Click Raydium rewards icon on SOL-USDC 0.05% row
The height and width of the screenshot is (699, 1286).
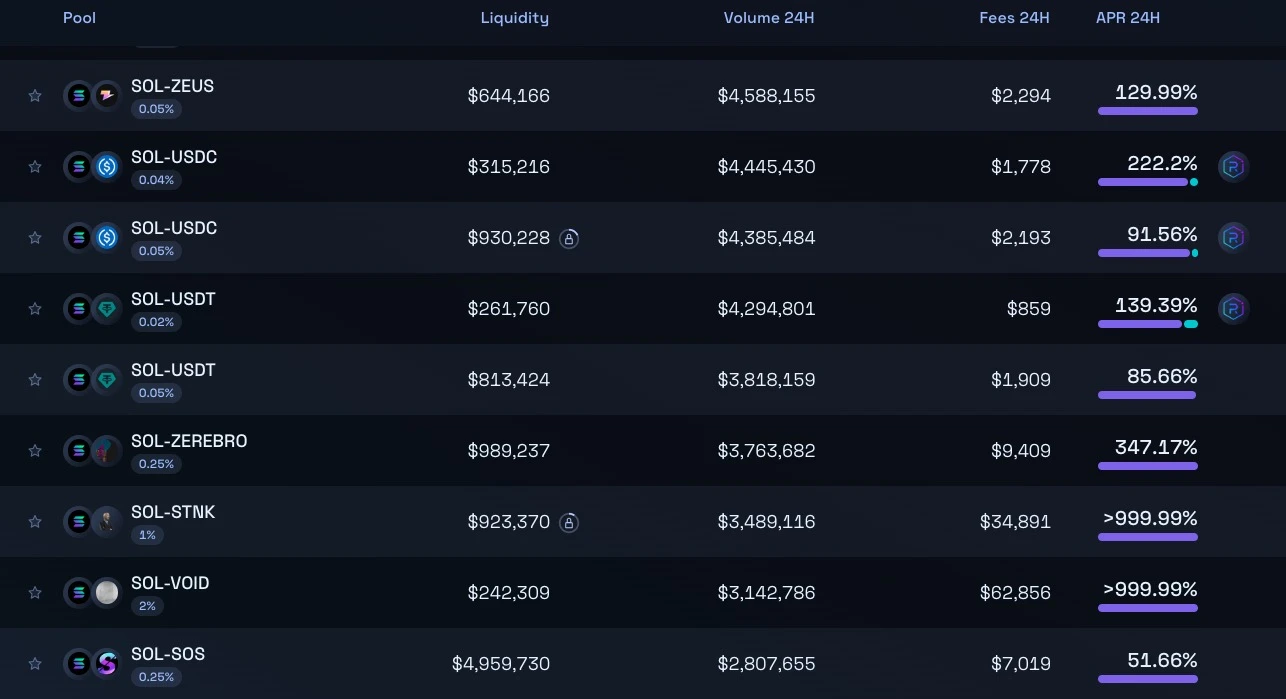[x=1233, y=238]
